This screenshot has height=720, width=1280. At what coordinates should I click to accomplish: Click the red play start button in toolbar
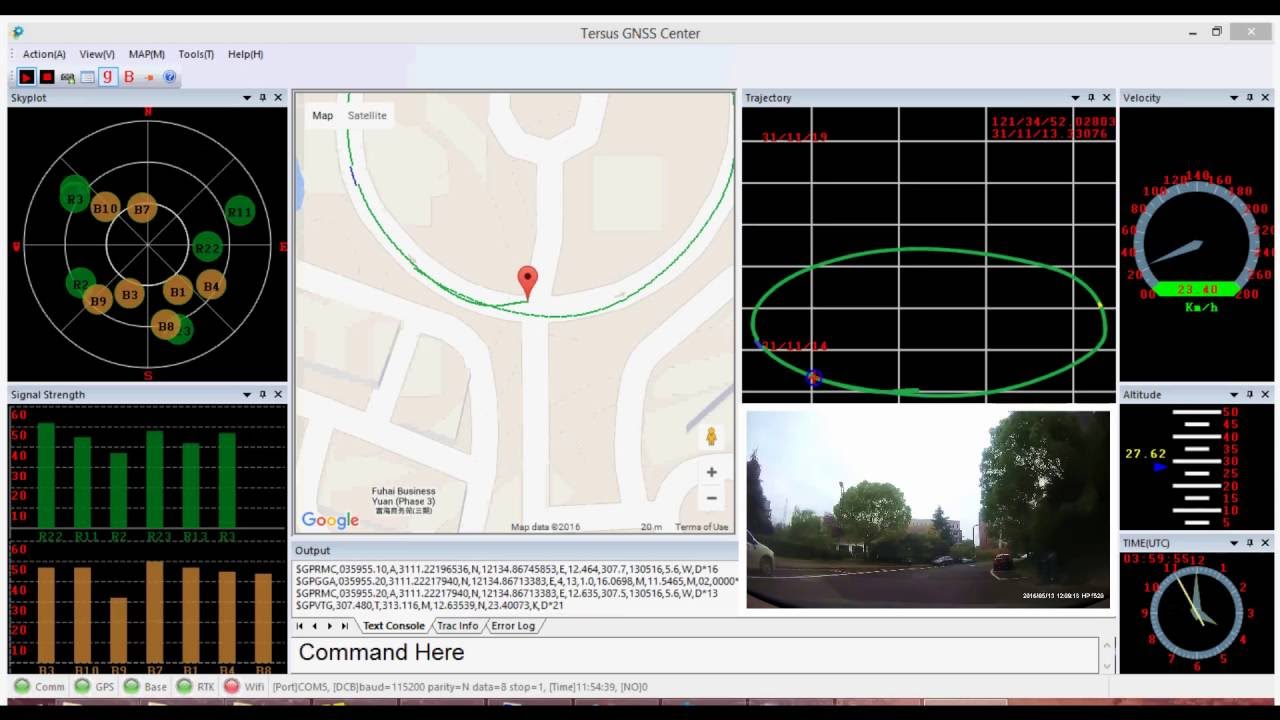(x=26, y=77)
